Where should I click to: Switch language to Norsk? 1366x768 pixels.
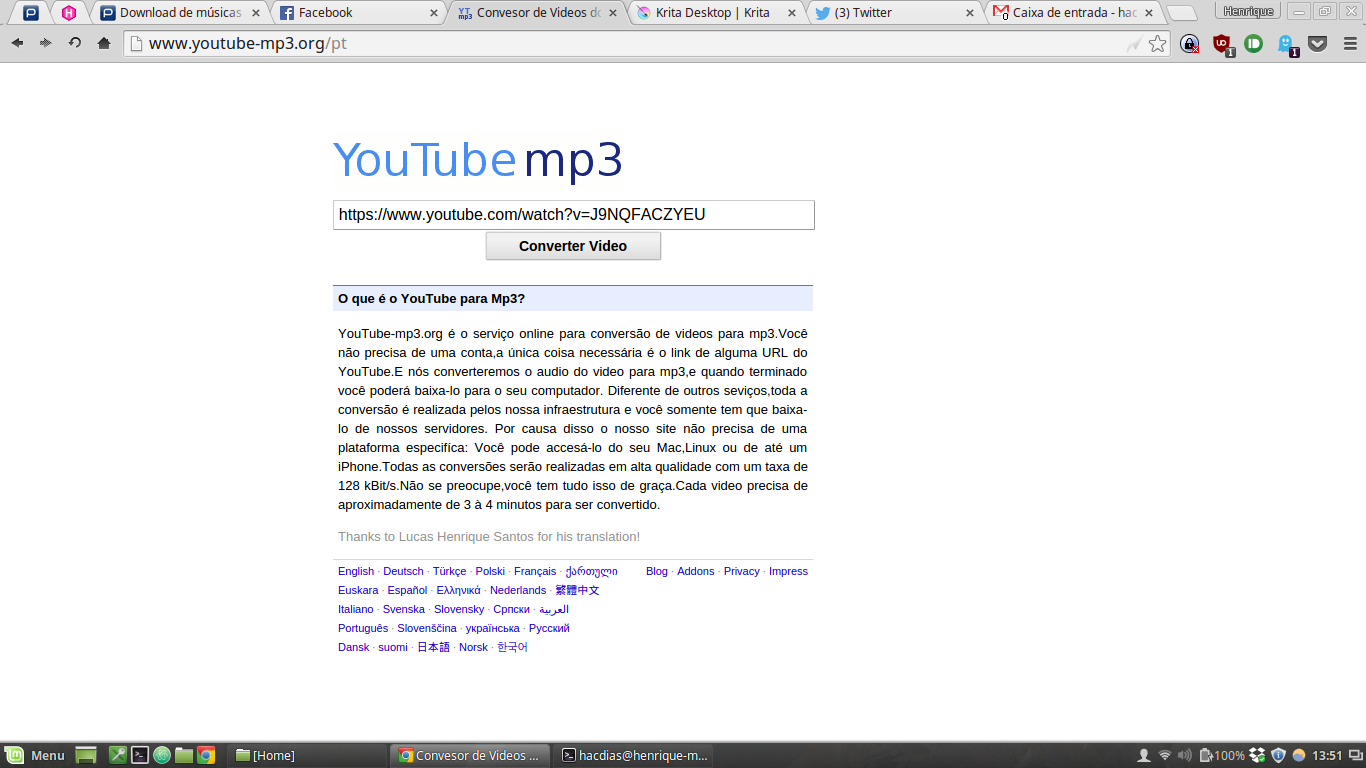473,647
